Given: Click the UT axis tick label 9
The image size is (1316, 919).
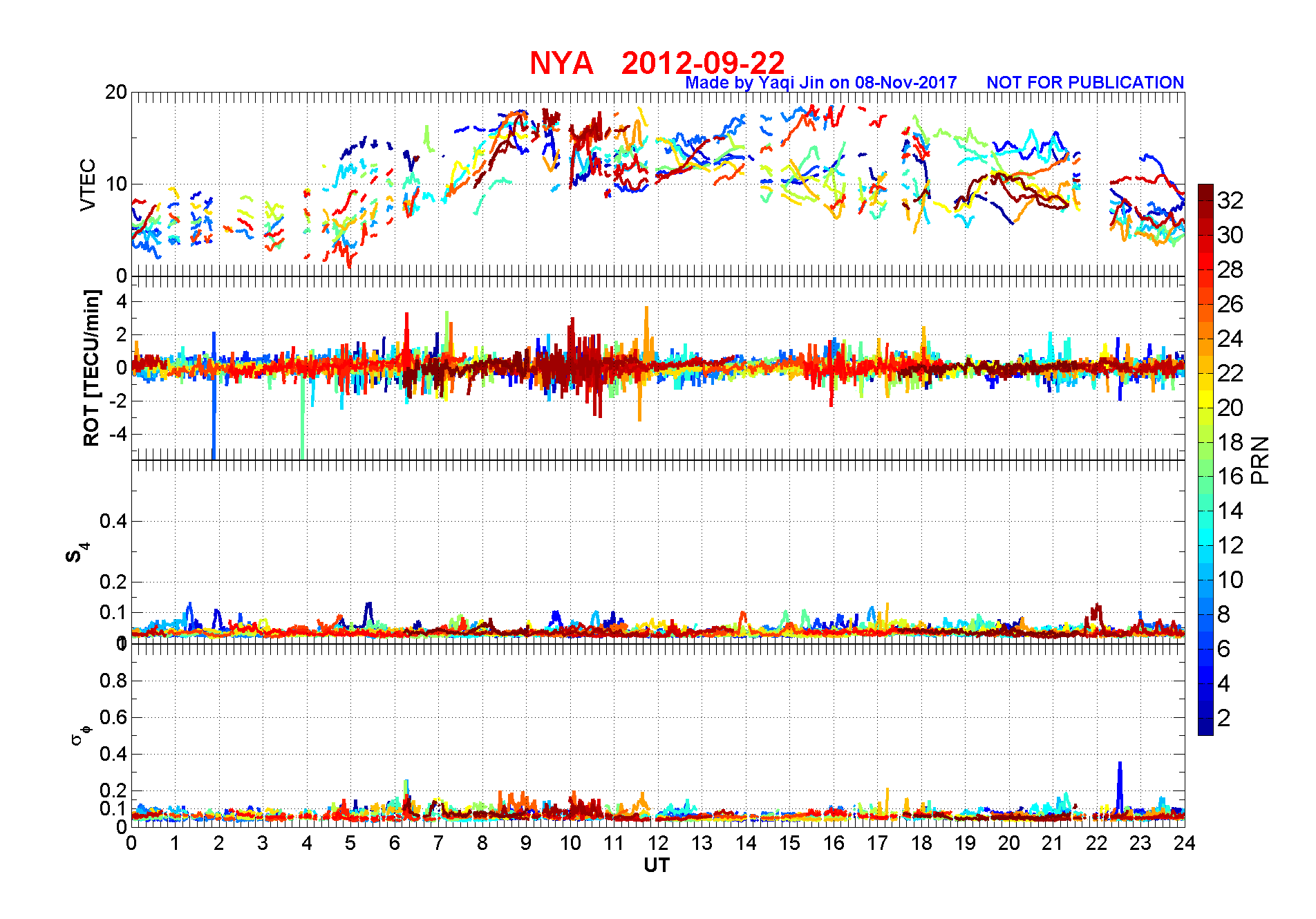Looking at the screenshot, I should (526, 843).
